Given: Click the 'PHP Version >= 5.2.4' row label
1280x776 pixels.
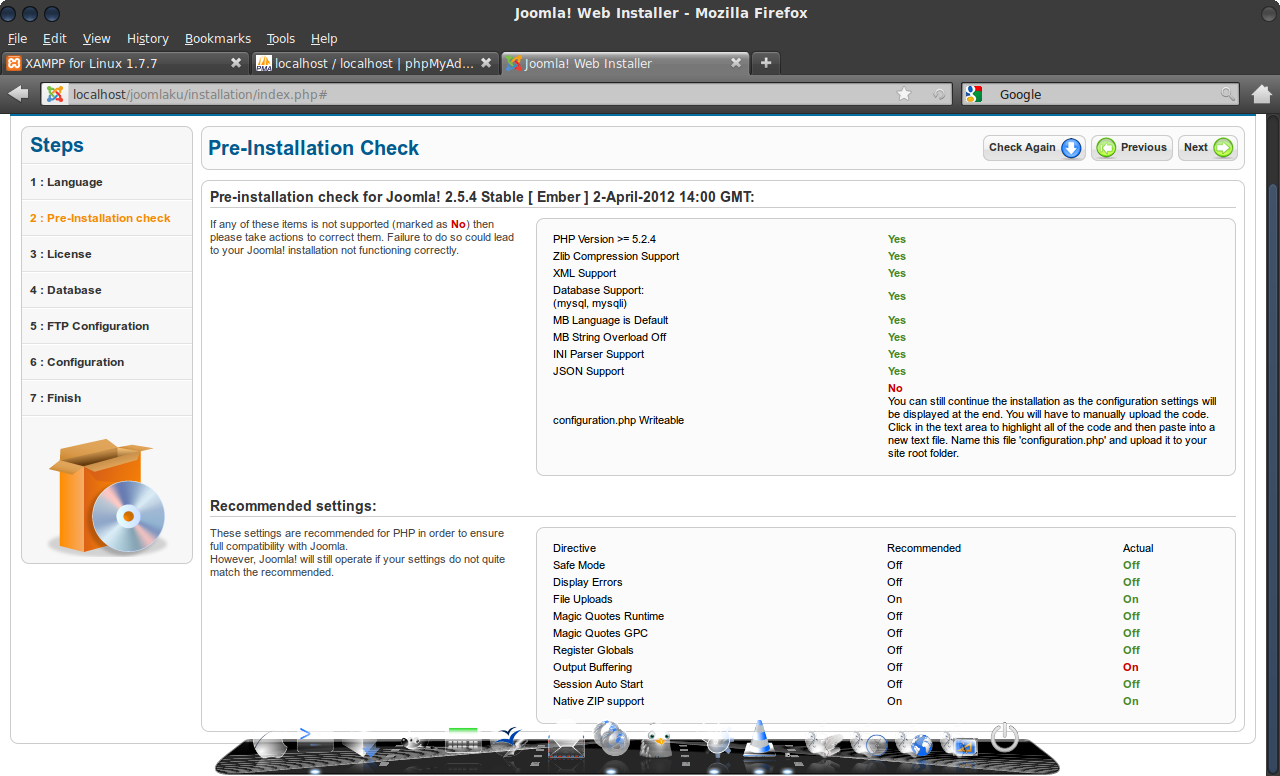Looking at the screenshot, I should 604,239.
